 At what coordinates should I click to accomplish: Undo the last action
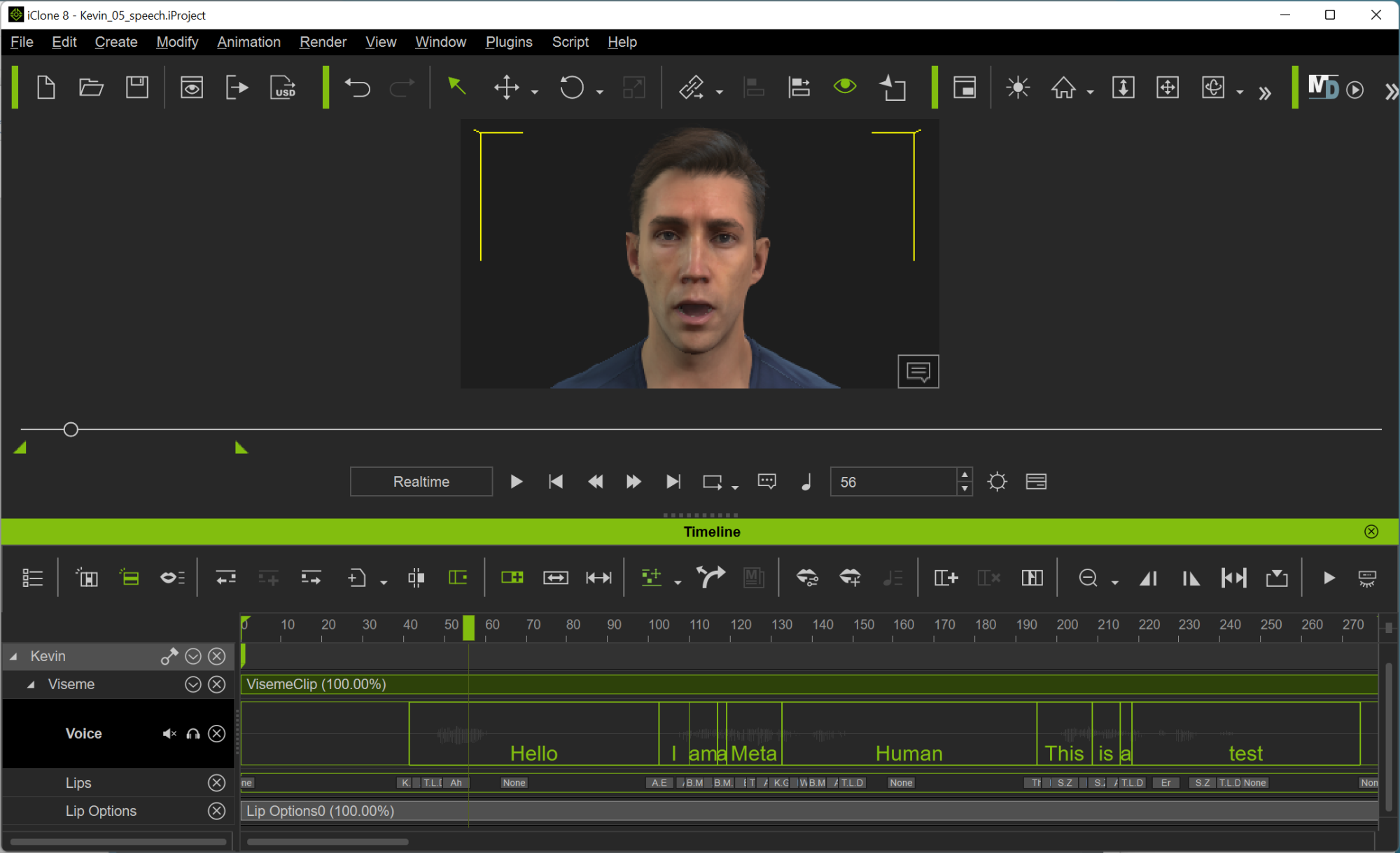(x=357, y=88)
